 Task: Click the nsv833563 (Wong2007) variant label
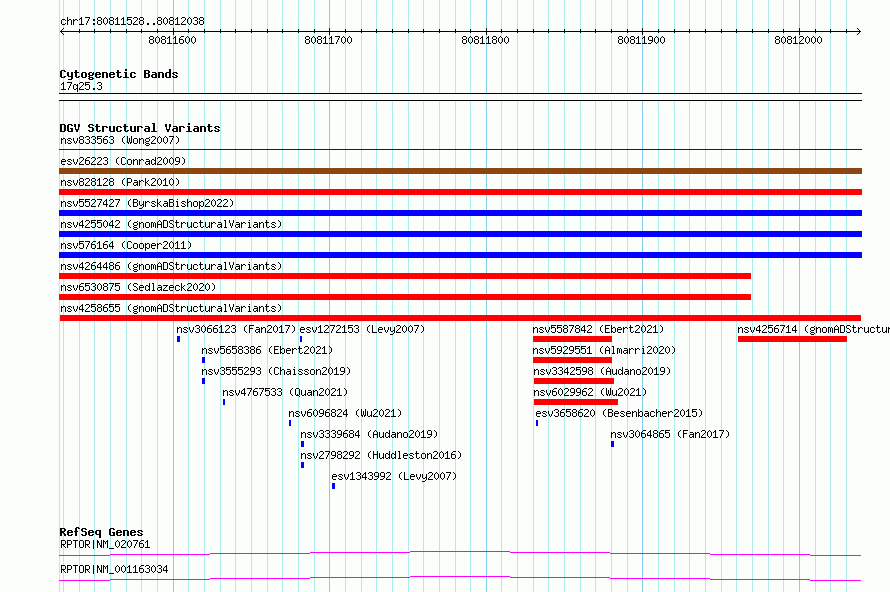tap(120, 140)
